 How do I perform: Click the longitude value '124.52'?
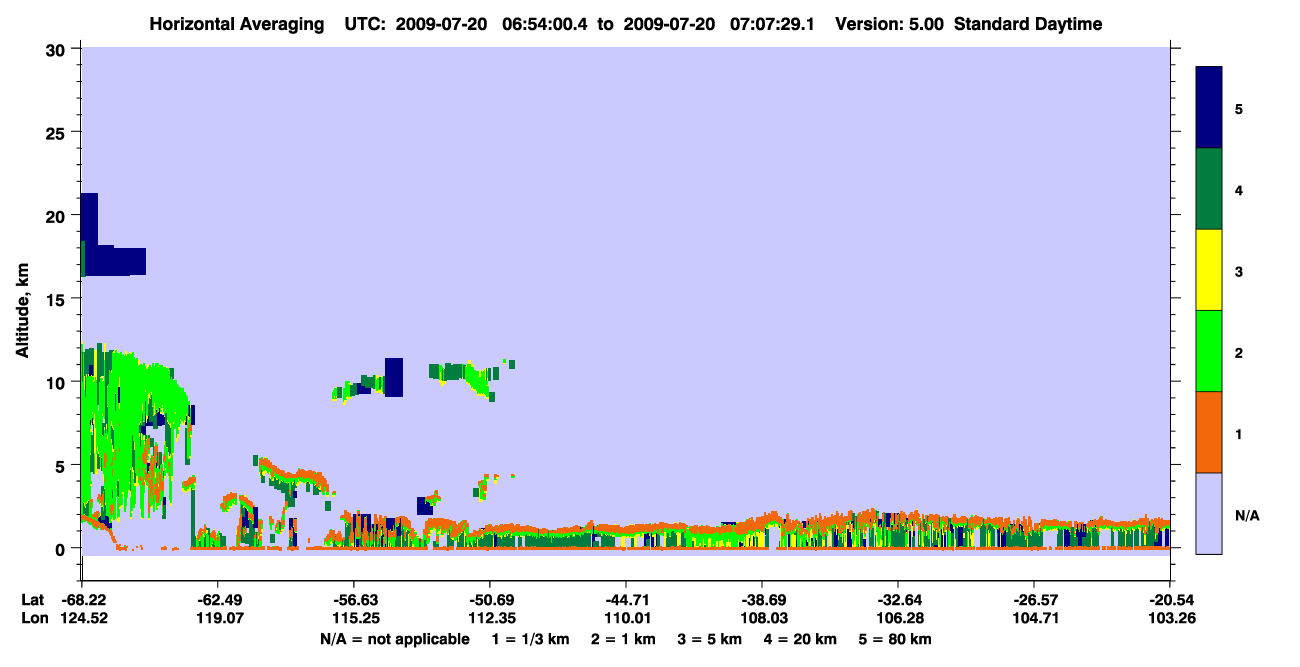click(x=82, y=618)
